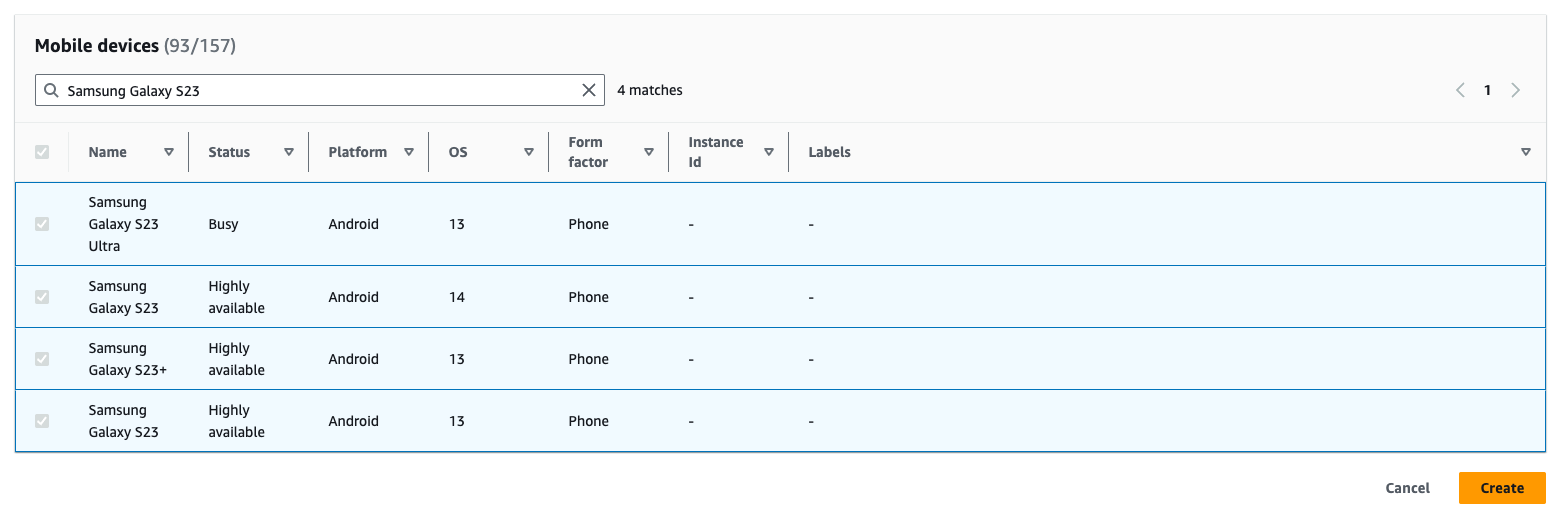Uncheck Samsung Galaxy S23 Ultra checkbox
1563x514 pixels.
tap(42, 224)
